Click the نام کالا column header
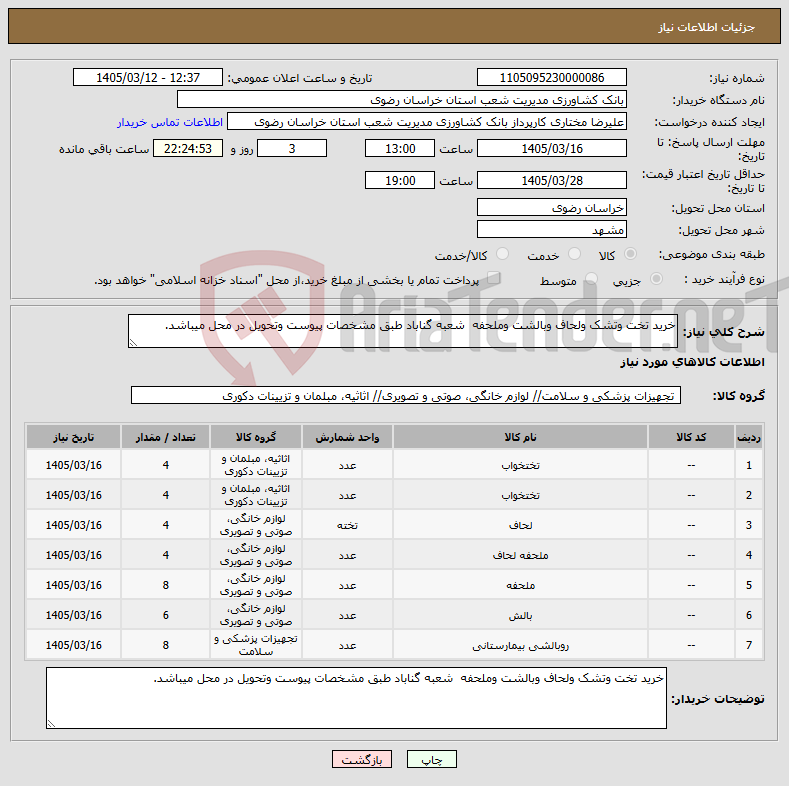This screenshot has height=786, width=789. (520, 437)
